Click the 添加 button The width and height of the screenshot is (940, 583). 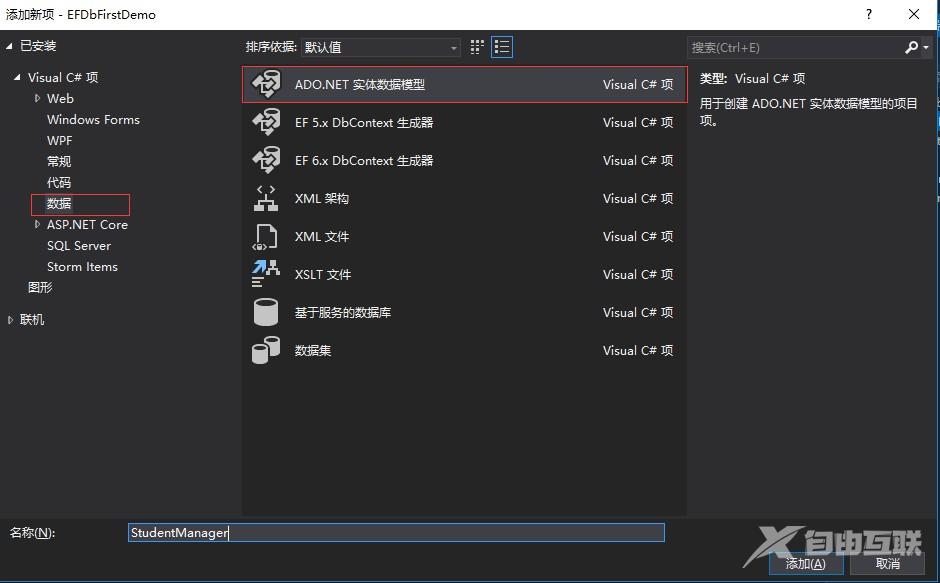click(806, 564)
